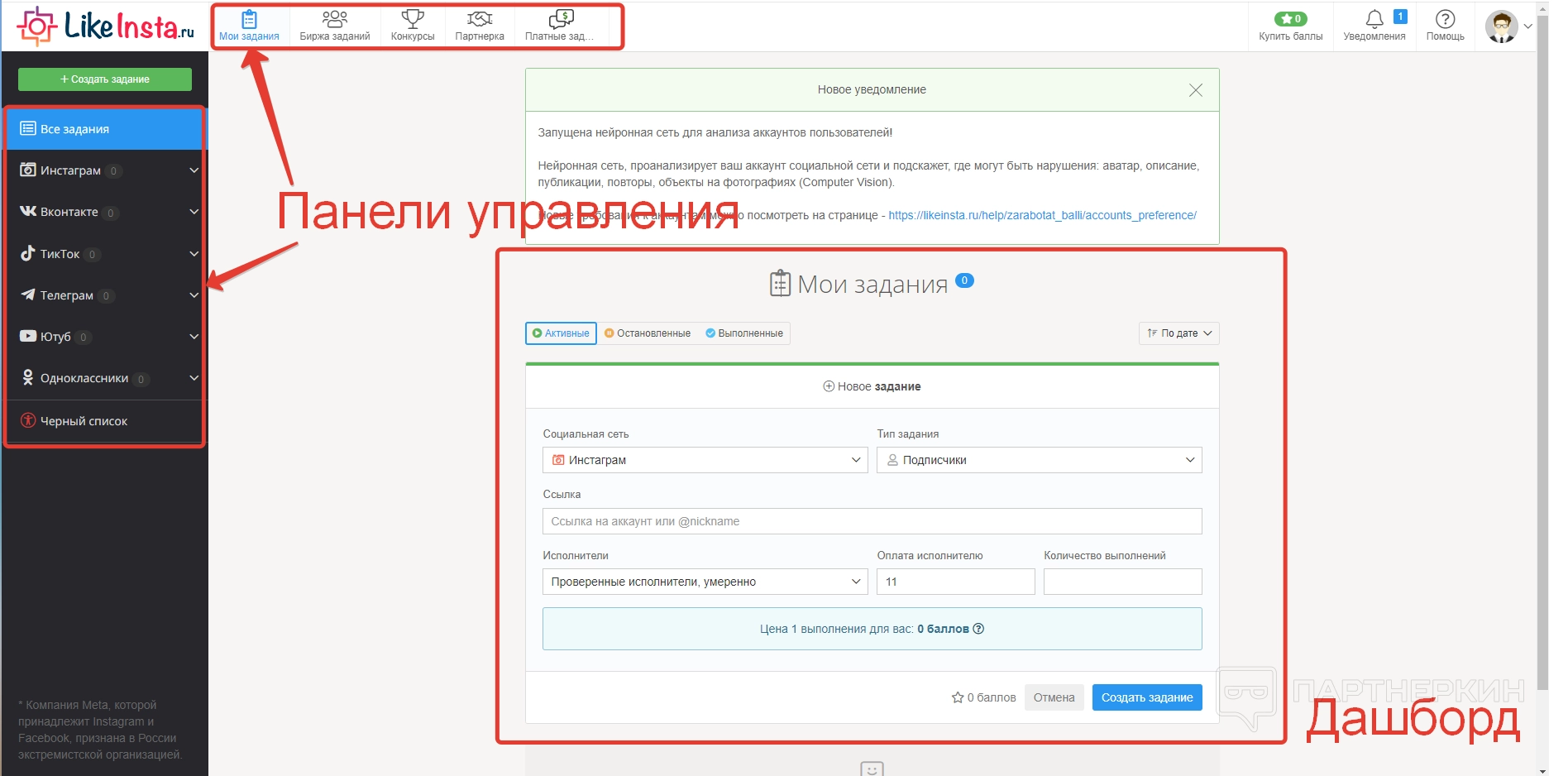Image resolution: width=1568 pixels, height=776 pixels.
Task: Click the Ссылка на аккаунт input field
Action: pos(872,521)
